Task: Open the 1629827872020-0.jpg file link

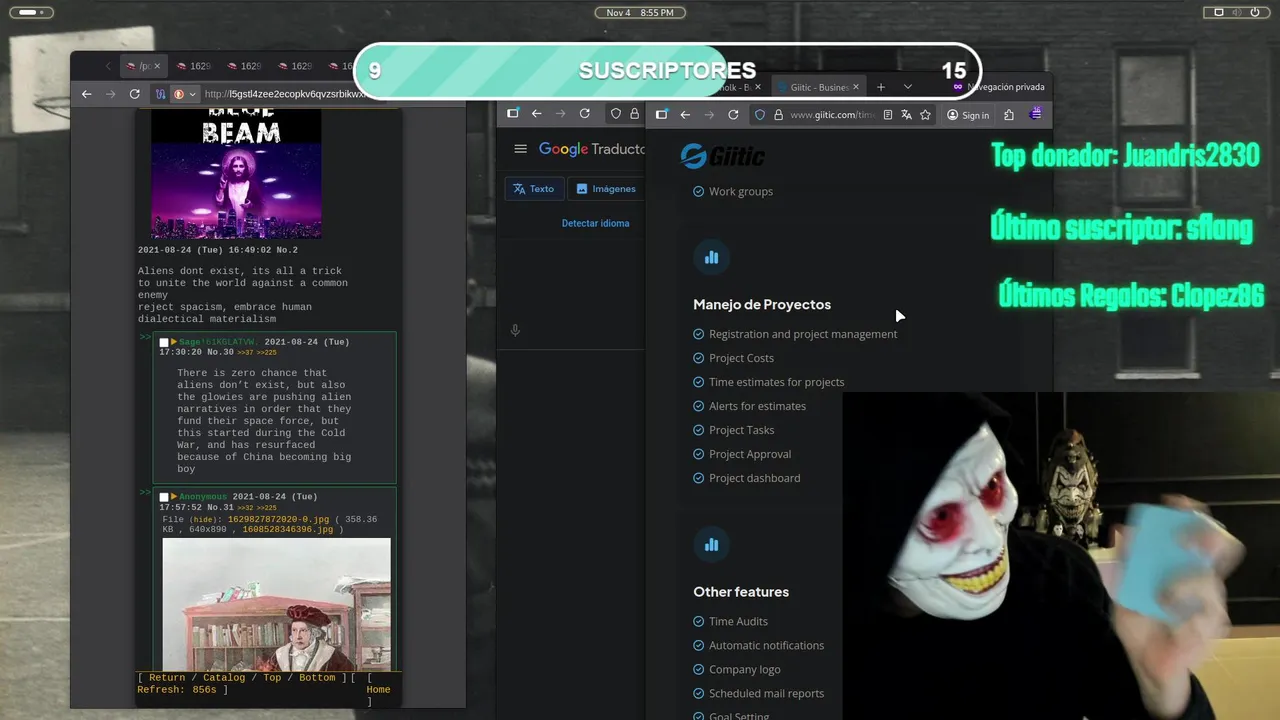Action: (x=278, y=519)
